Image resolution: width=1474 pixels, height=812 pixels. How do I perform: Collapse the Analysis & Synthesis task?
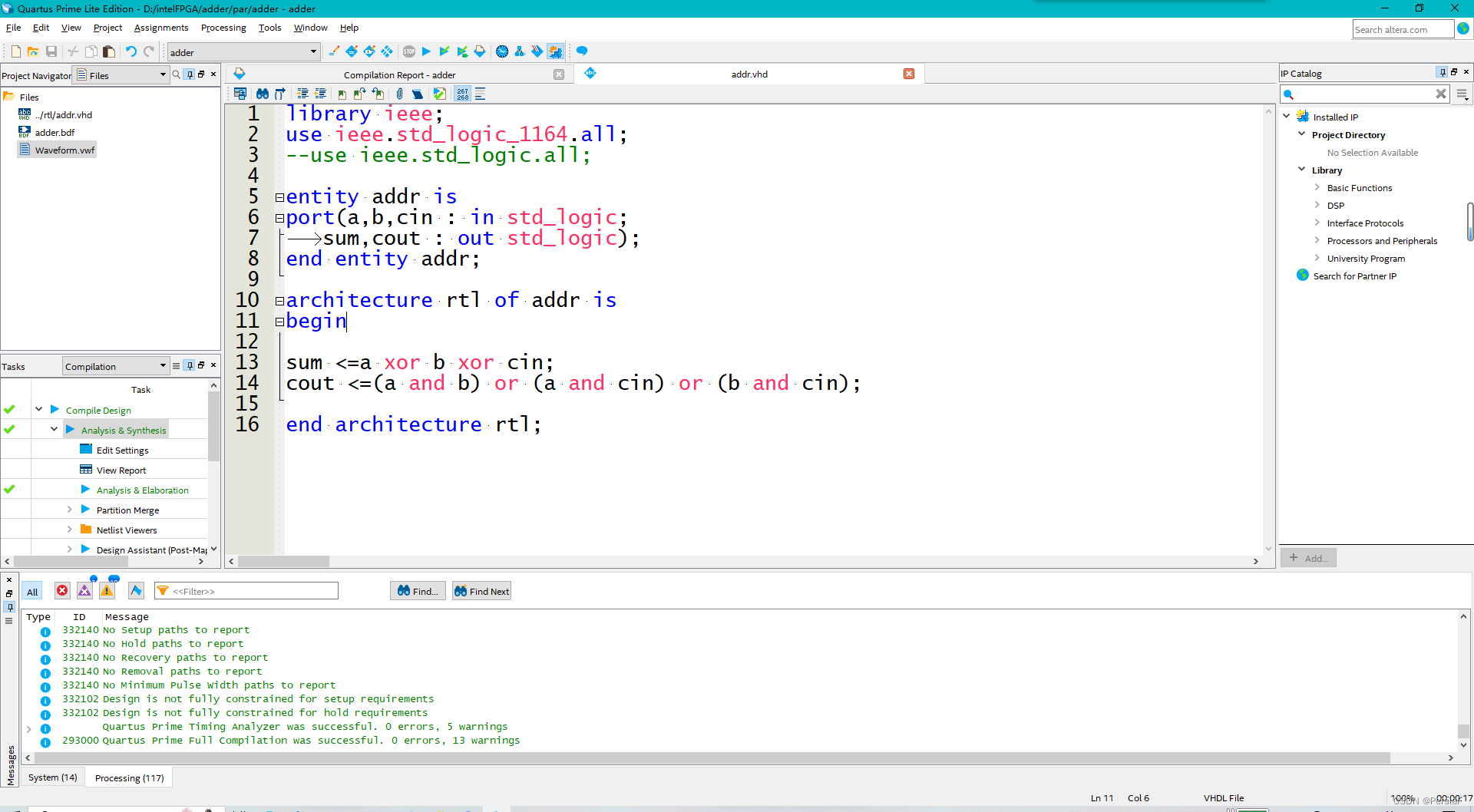pos(54,430)
